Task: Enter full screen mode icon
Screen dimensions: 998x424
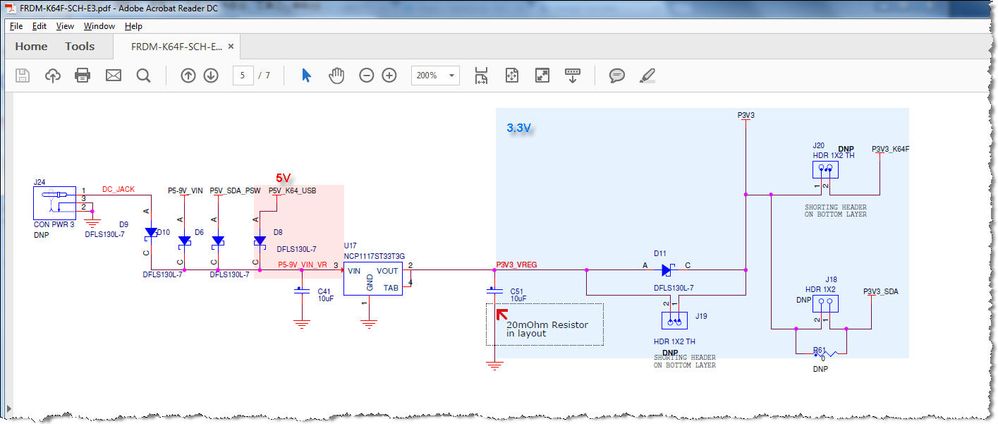Action: (x=542, y=76)
